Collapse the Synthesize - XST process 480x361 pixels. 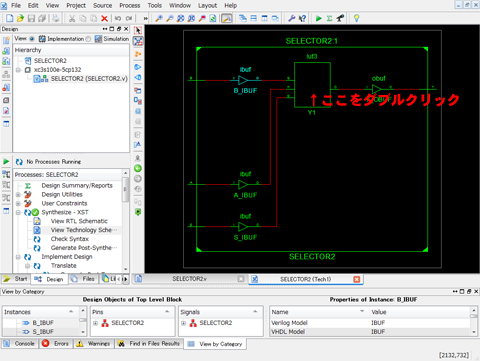(18, 212)
